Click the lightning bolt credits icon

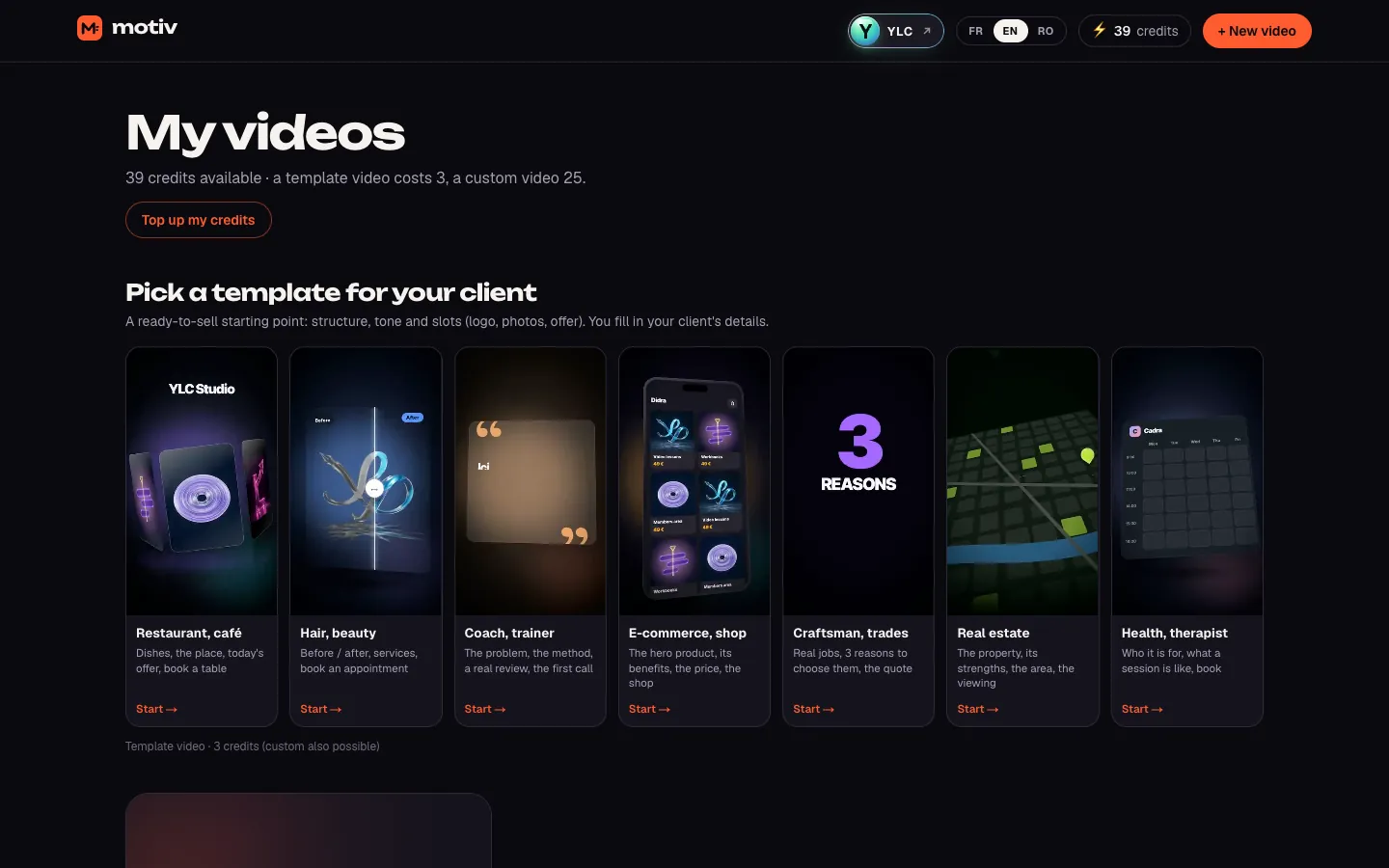coord(1099,30)
